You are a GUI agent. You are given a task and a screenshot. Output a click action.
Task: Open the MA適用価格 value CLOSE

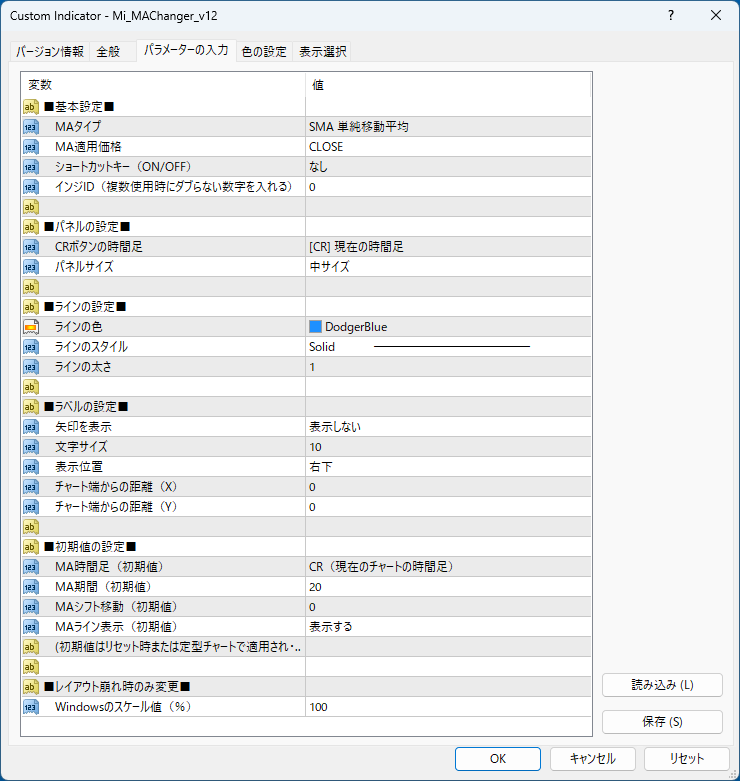(448, 147)
